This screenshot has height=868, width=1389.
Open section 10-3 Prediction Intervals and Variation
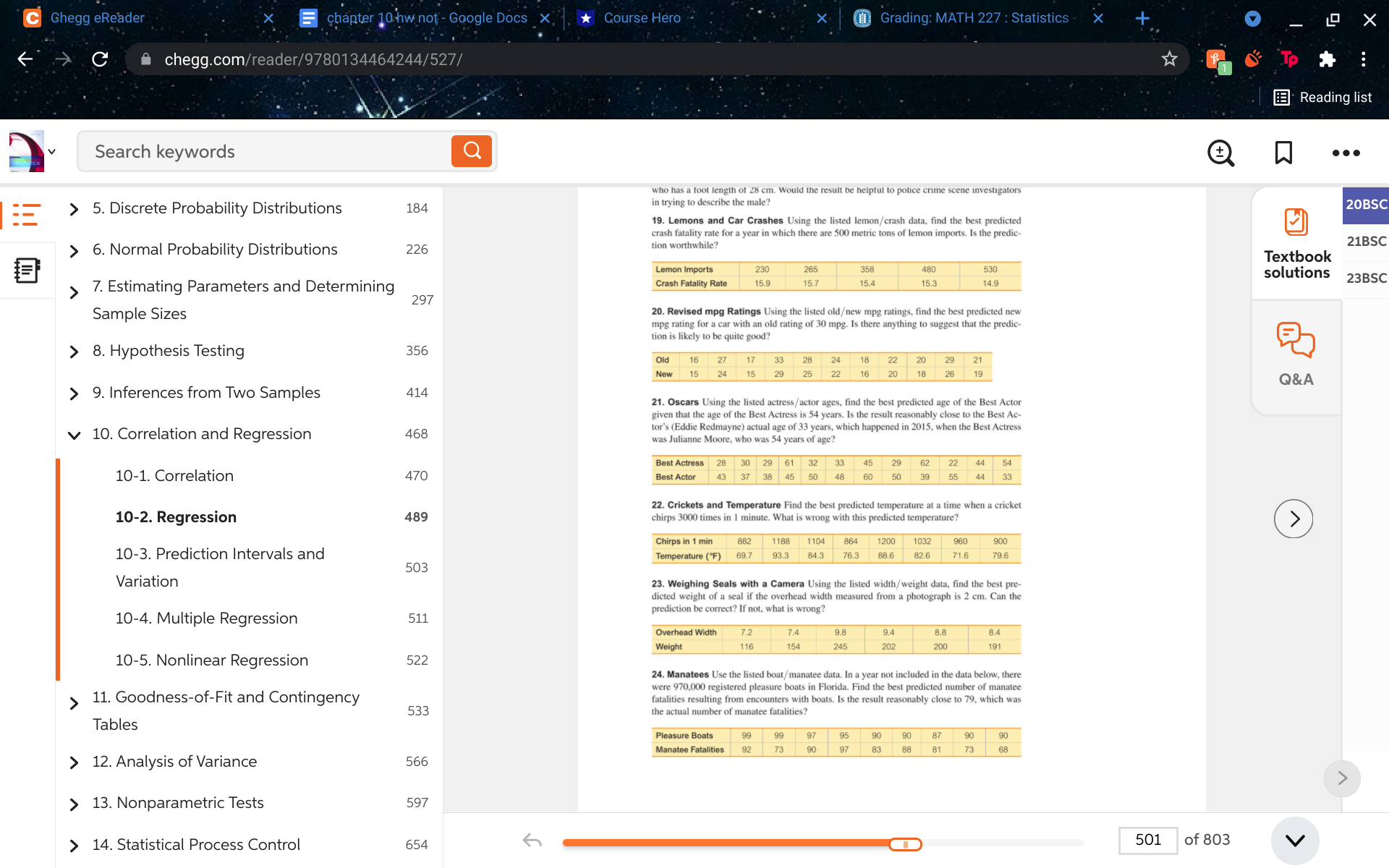[219, 567]
